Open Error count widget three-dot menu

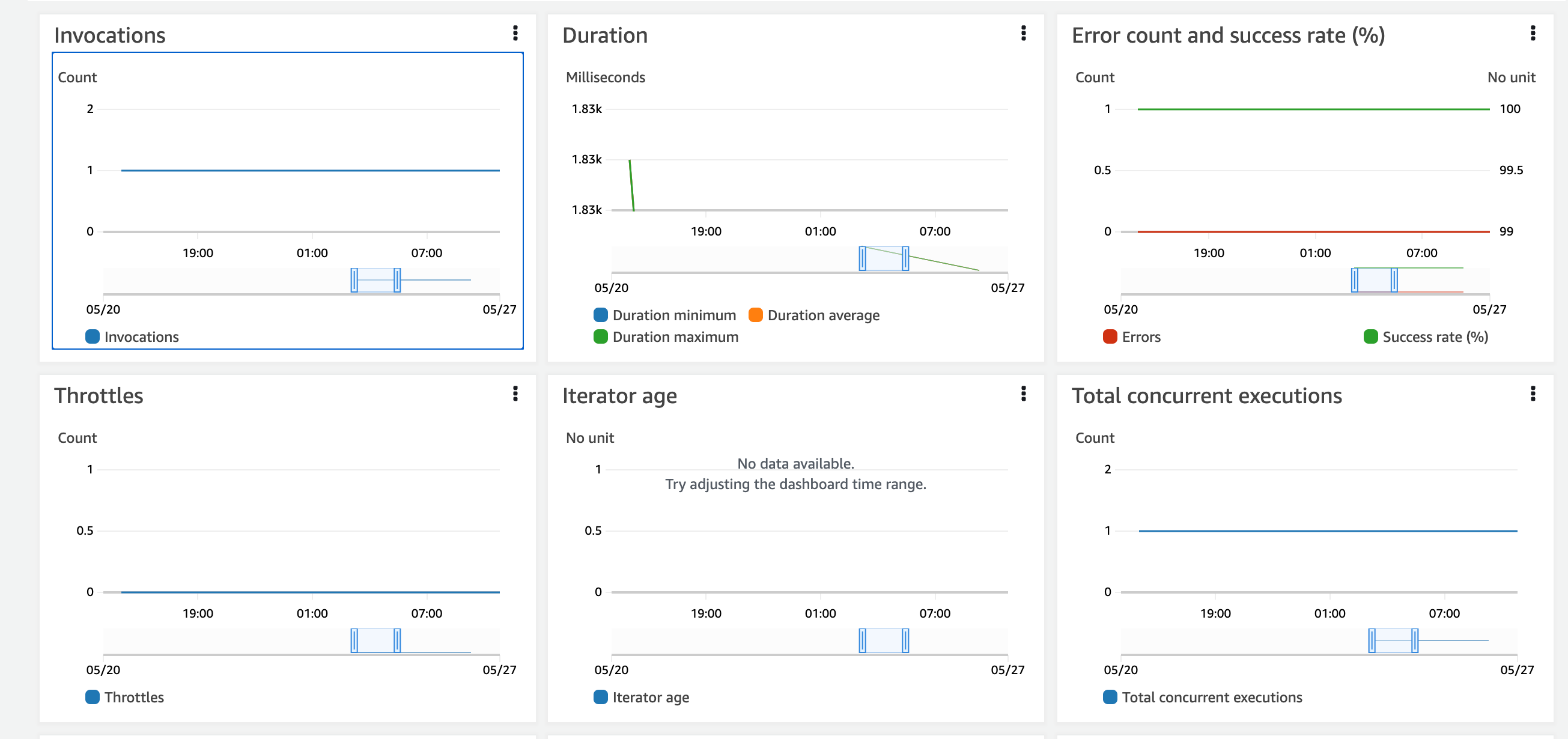coord(1532,34)
